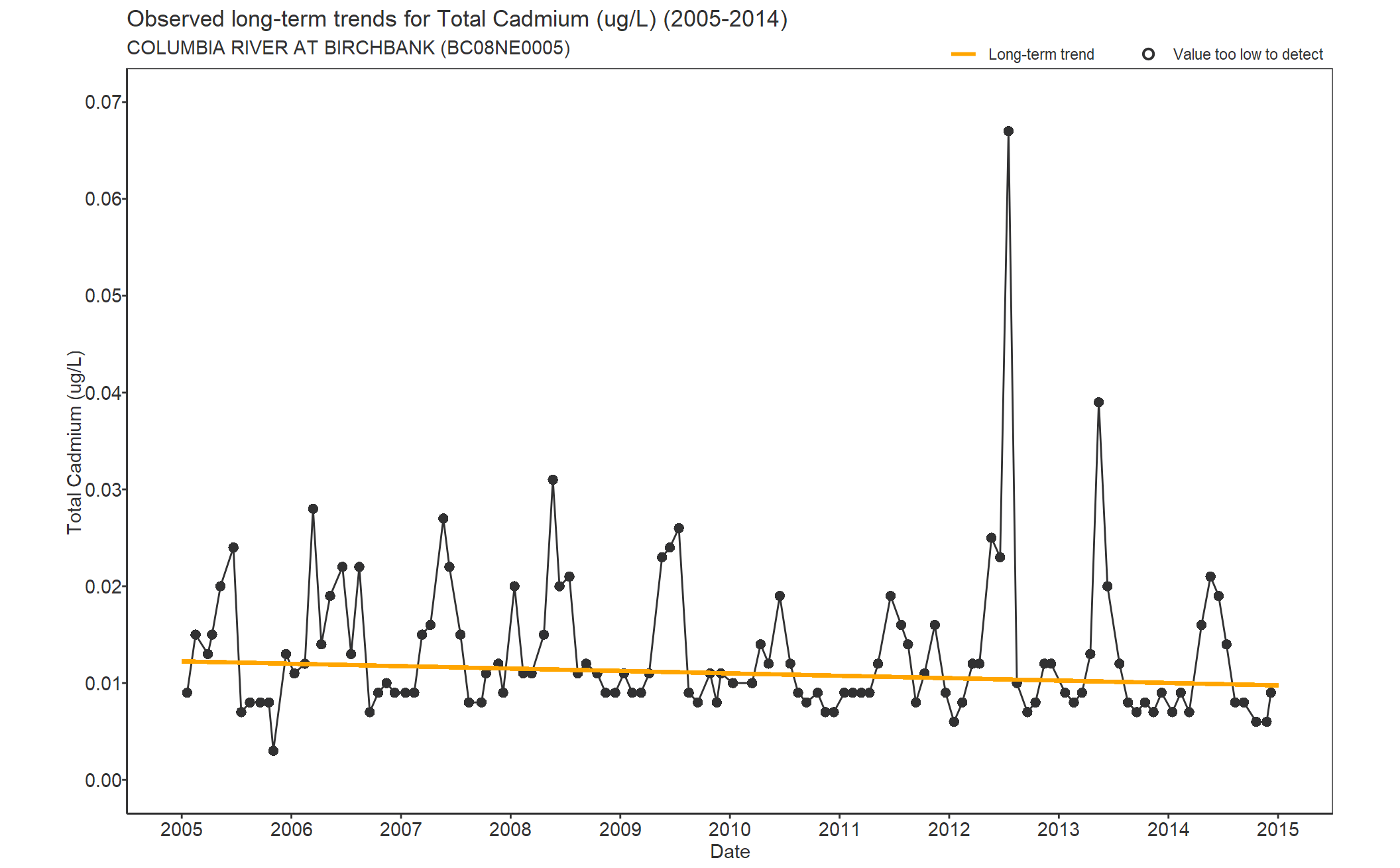This screenshot has height=868, width=1400.
Task: Click the hollow circle legend marker
Action: tap(1148, 54)
